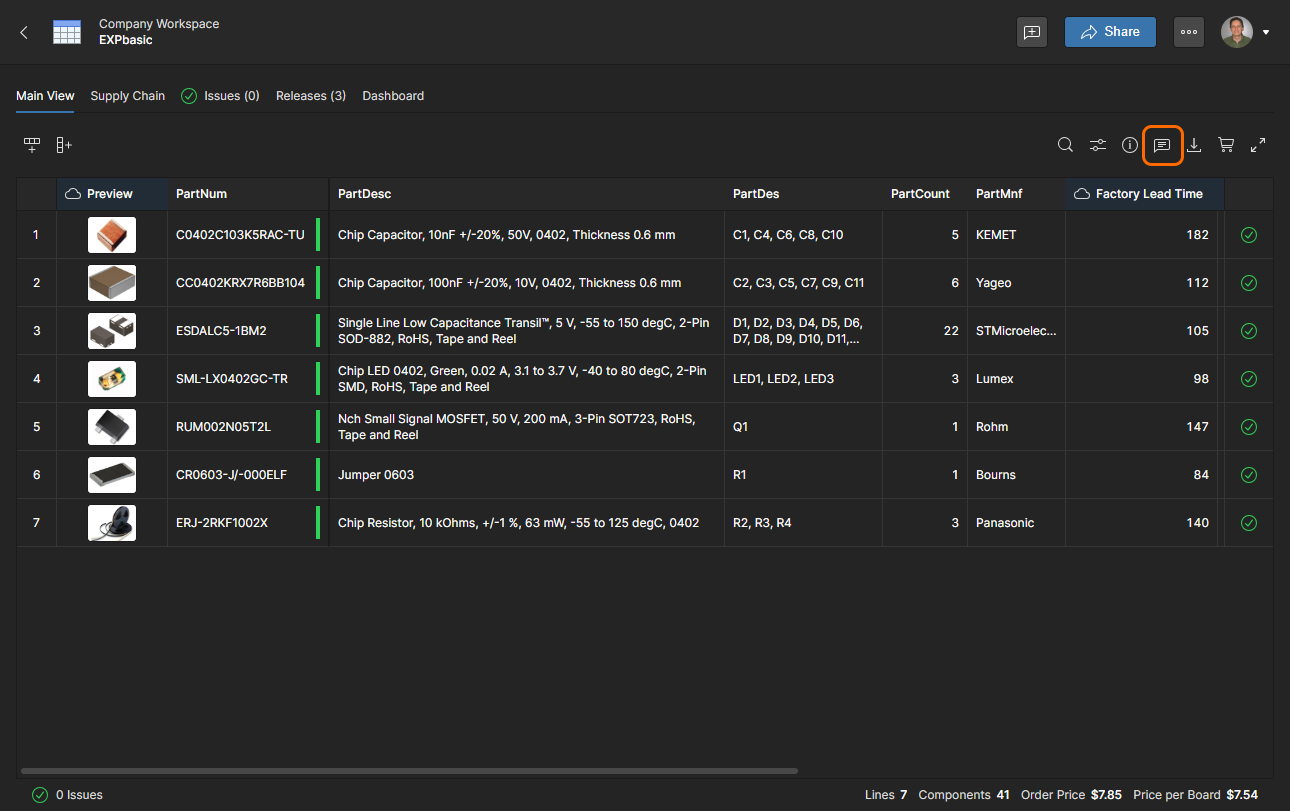Open the filter settings sliders icon
This screenshot has height=811, width=1290.
1098,145
